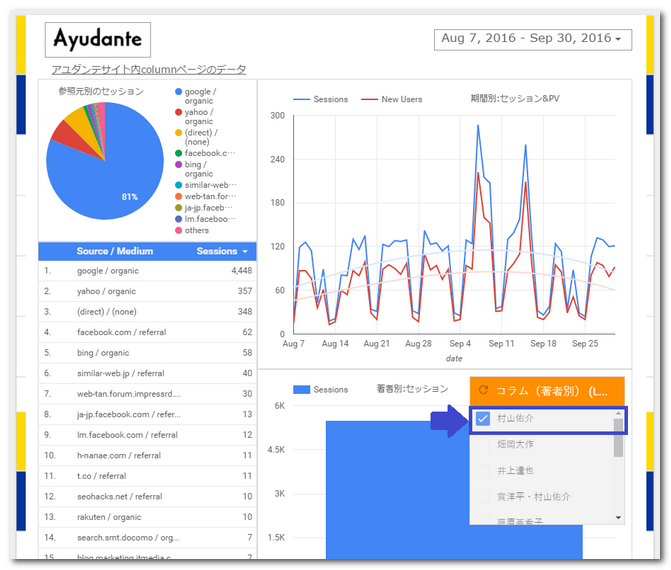Click the facebook.c… legend green dot
Screen dimensions: 671x570
(x=178, y=153)
